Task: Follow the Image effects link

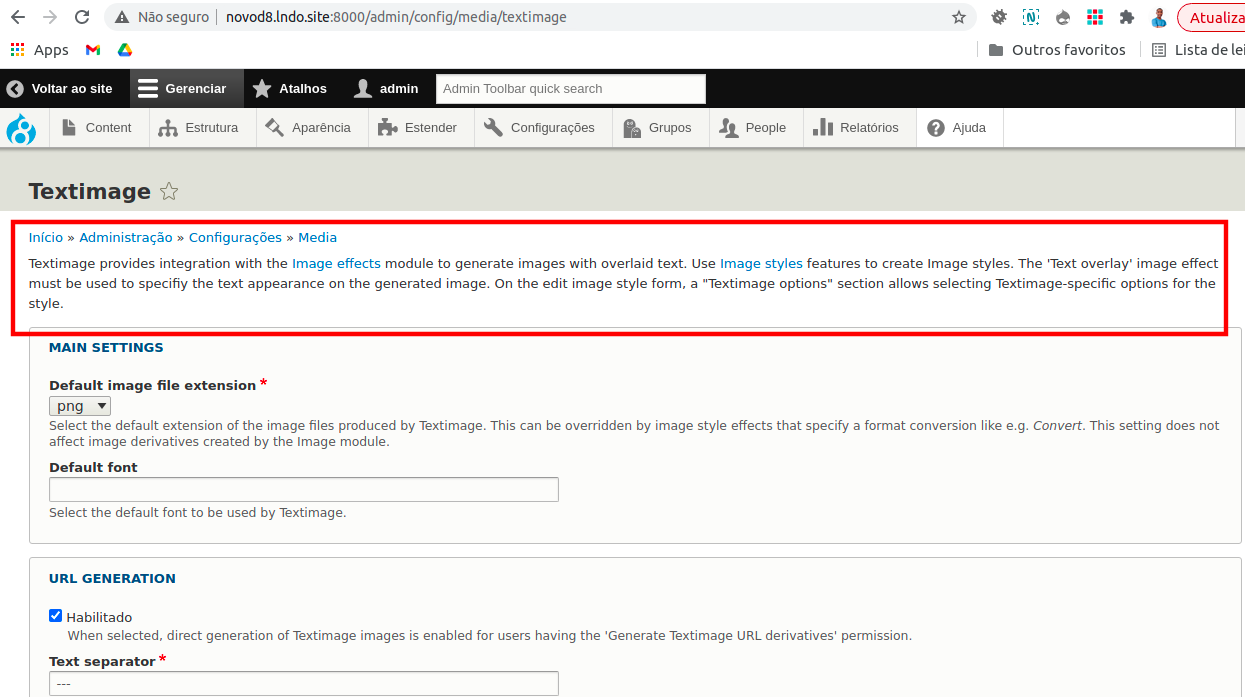Action: click(336, 264)
